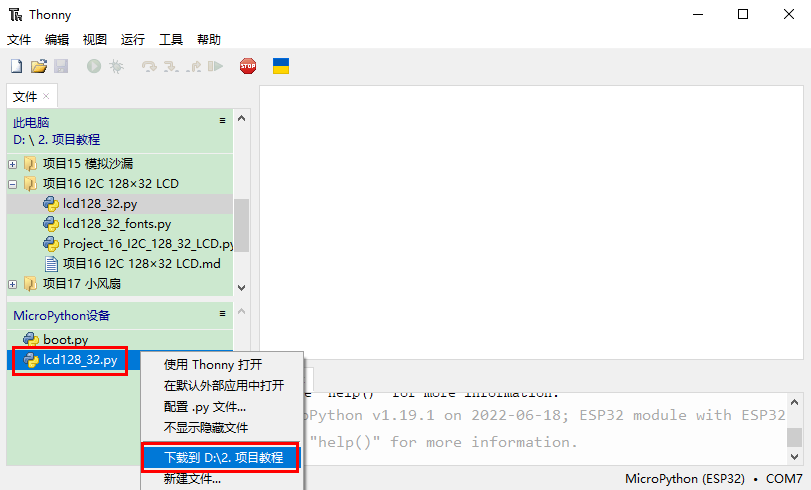
Task: Click the Open file folder icon
Action: tap(39, 67)
